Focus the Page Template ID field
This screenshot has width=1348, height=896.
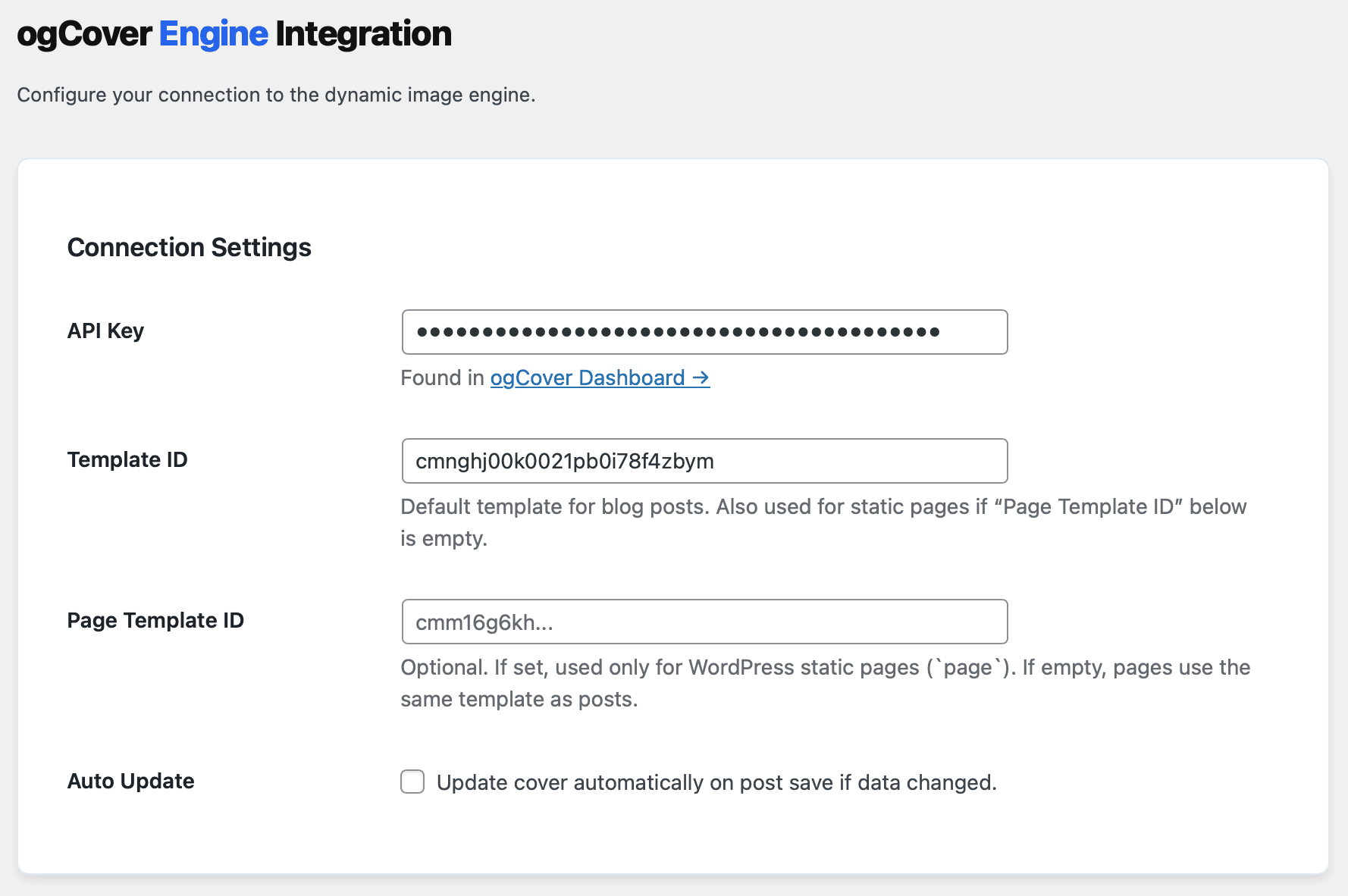[704, 622]
